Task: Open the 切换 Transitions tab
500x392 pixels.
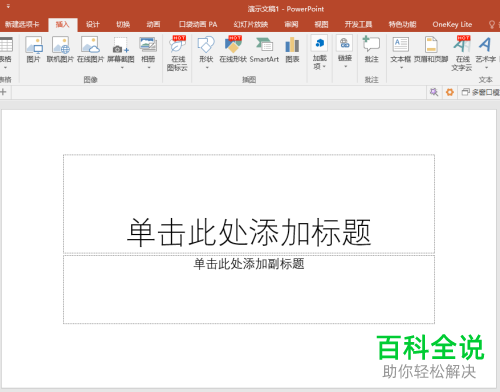Action: pyautogui.click(x=123, y=24)
